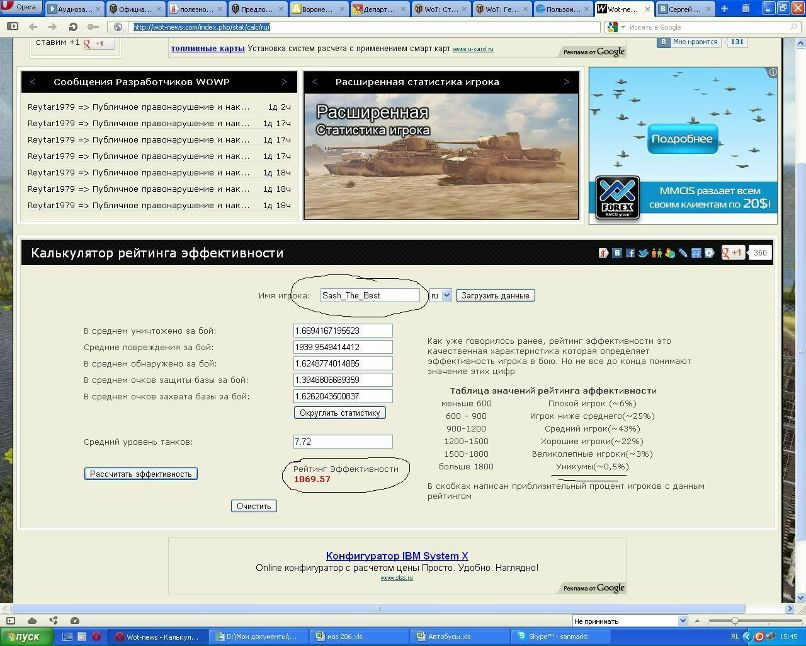Click next arrow in Расширенная статистика игрока panel
Screen dimensions: 806x646
[x=566, y=82]
